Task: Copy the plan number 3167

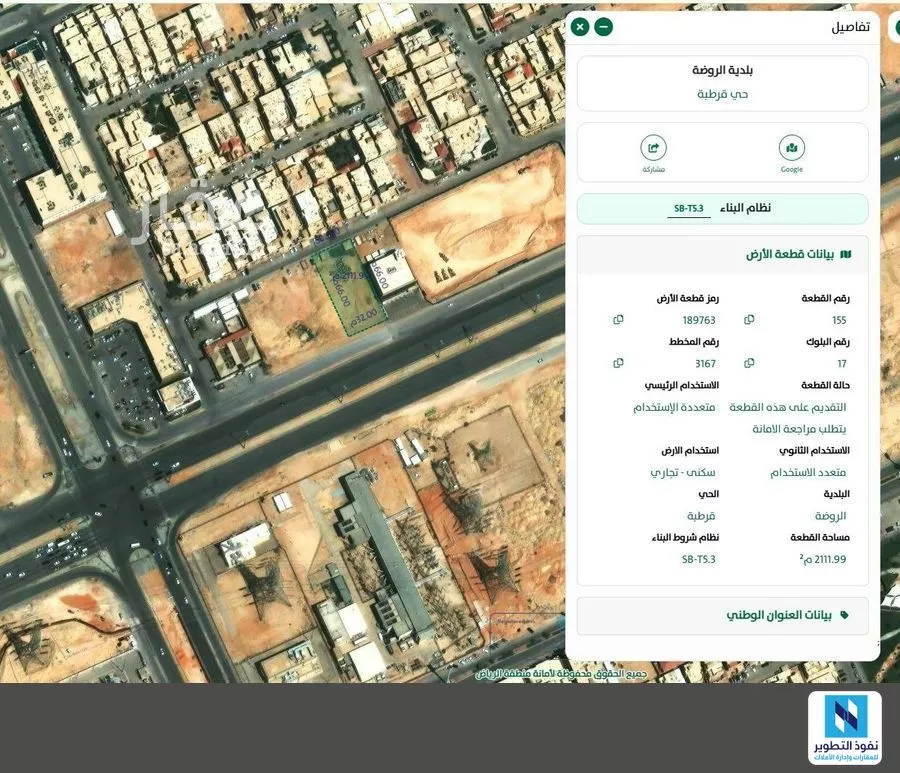Action: pyautogui.click(x=618, y=363)
